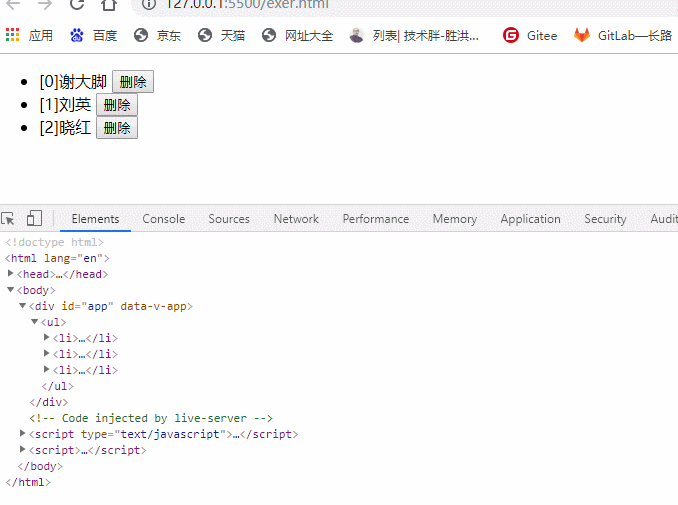The image size is (678, 505).
Task: Switch to the Sources tab
Action: 229,219
